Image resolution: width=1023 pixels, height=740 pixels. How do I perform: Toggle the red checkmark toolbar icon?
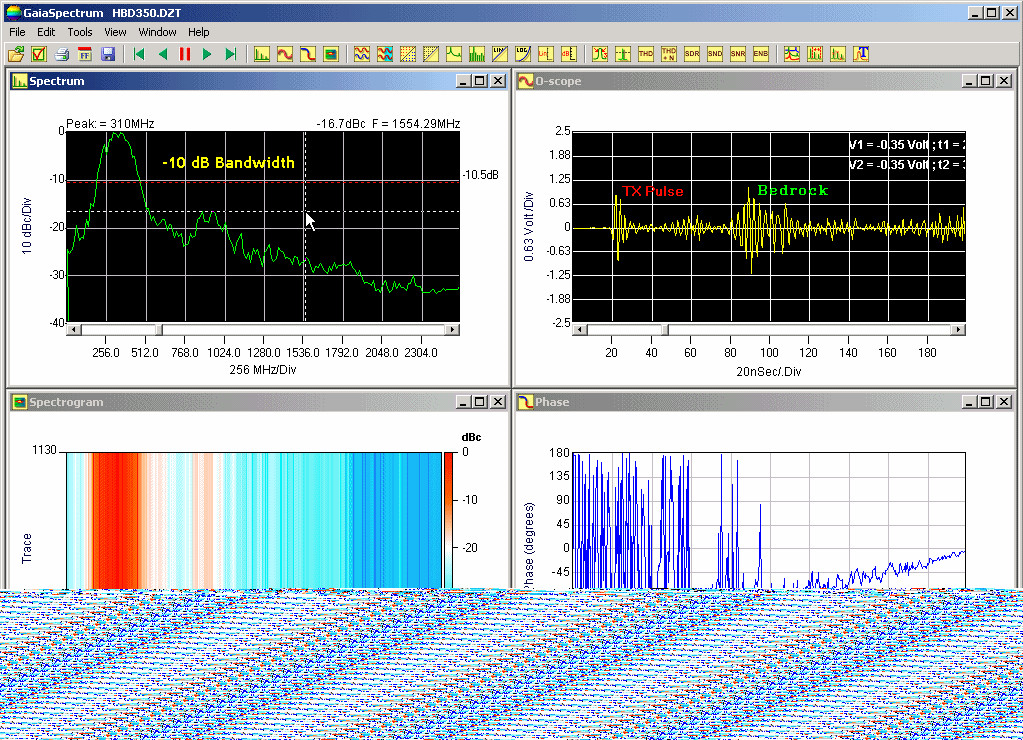pos(39,54)
